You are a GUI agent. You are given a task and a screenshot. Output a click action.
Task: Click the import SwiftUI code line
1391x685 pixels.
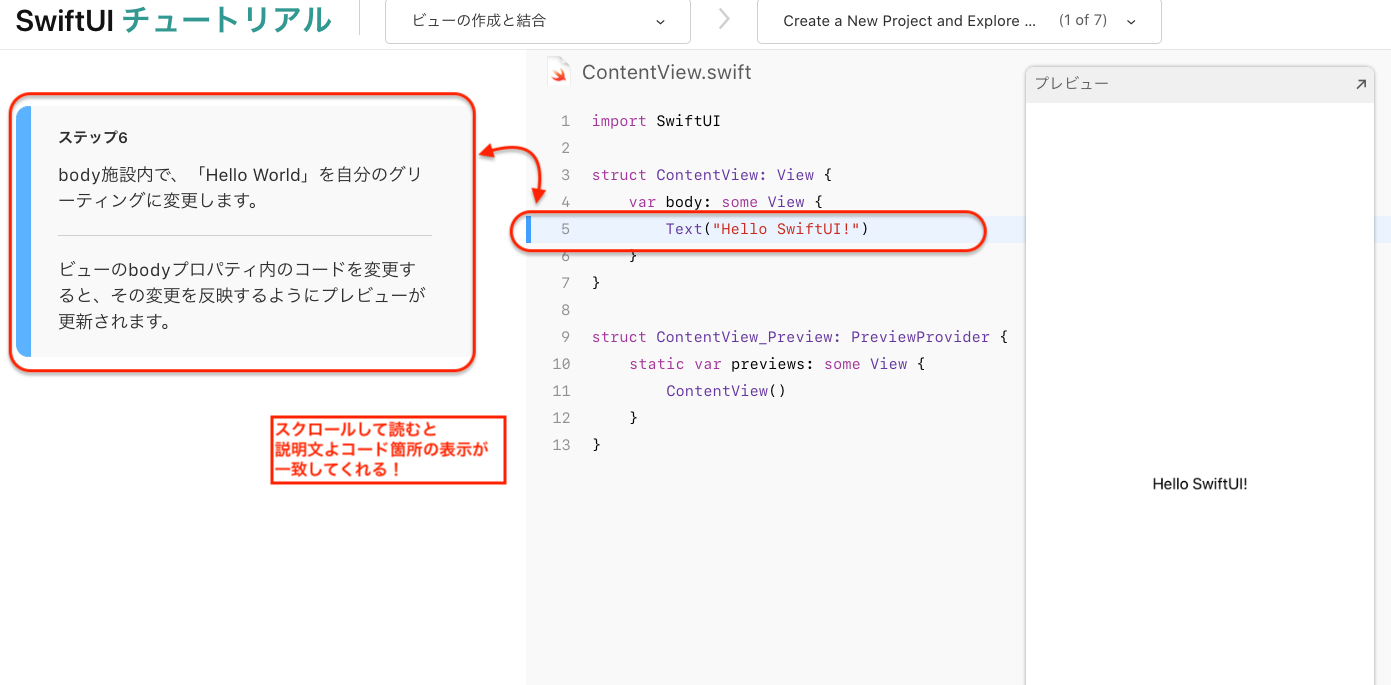pyautogui.click(x=656, y=121)
